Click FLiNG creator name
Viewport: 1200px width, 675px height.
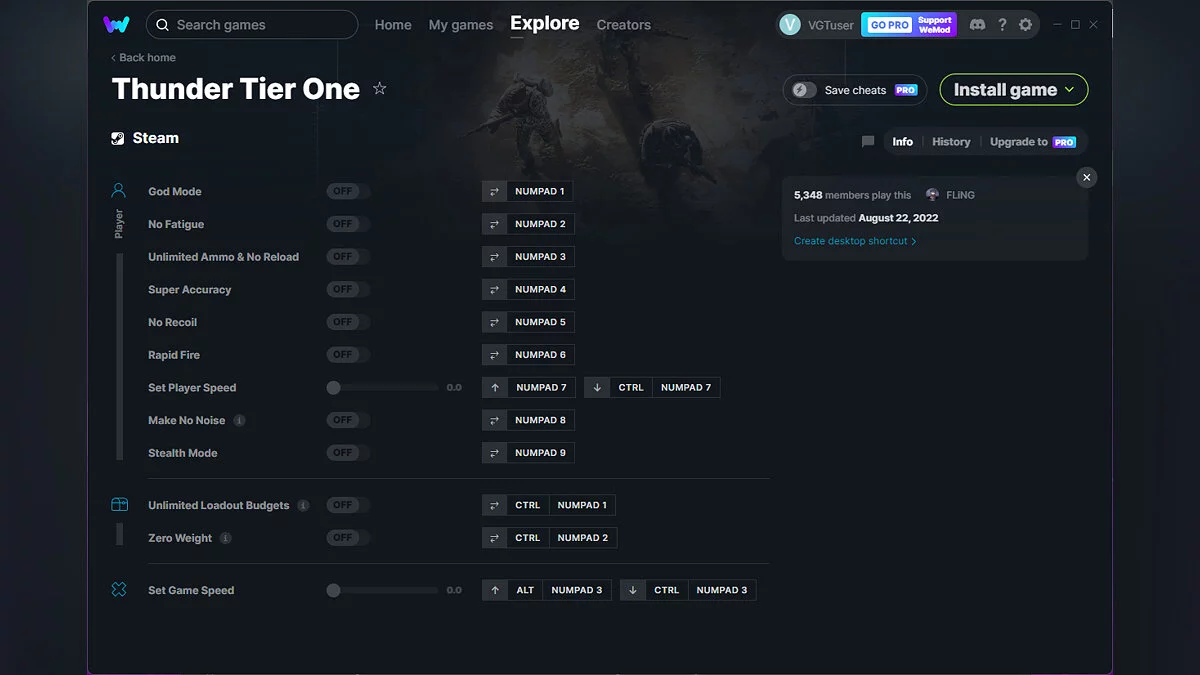tap(960, 195)
